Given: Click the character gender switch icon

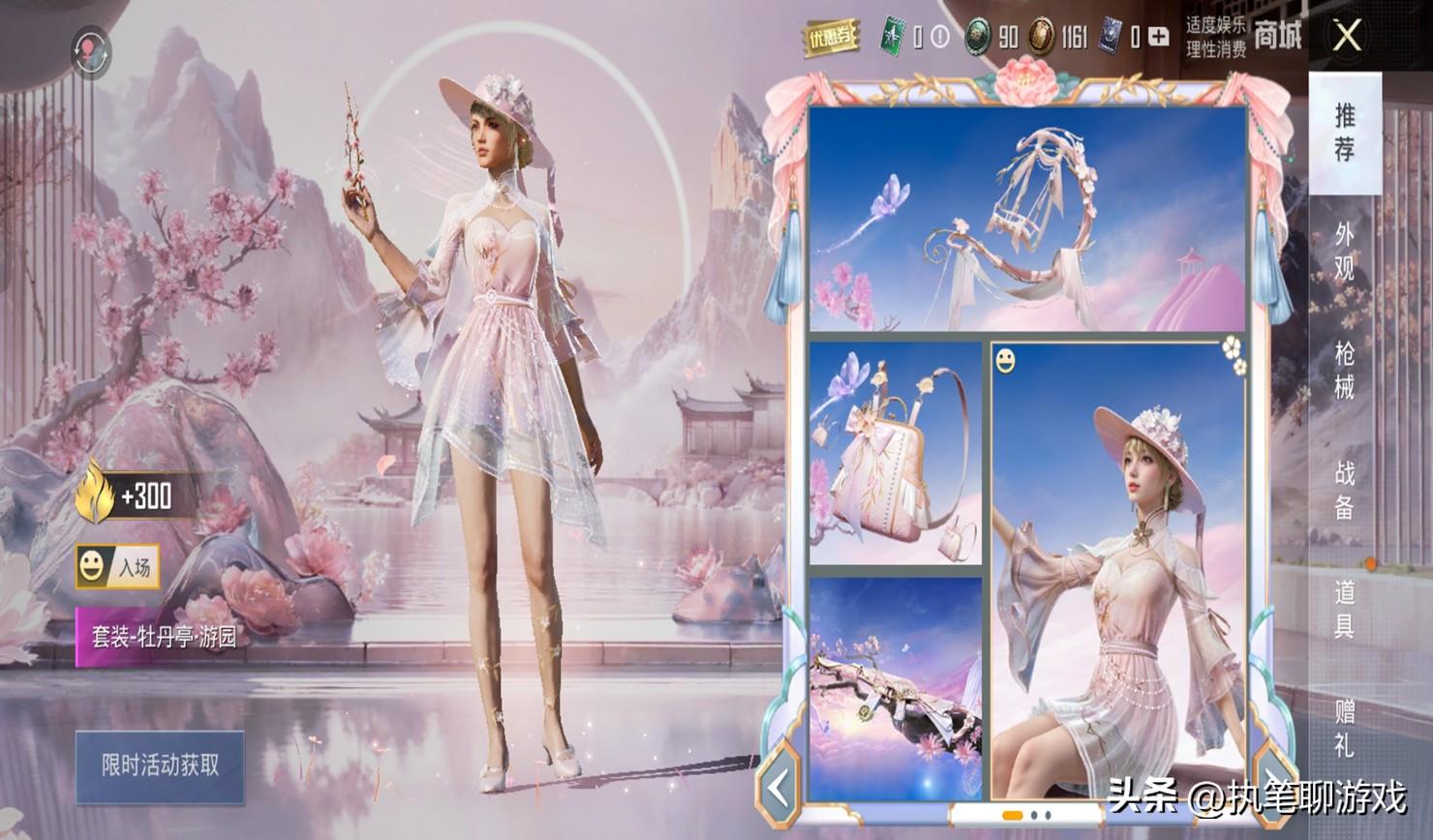Looking at the screenshot, I should click(x=93, y=50).
